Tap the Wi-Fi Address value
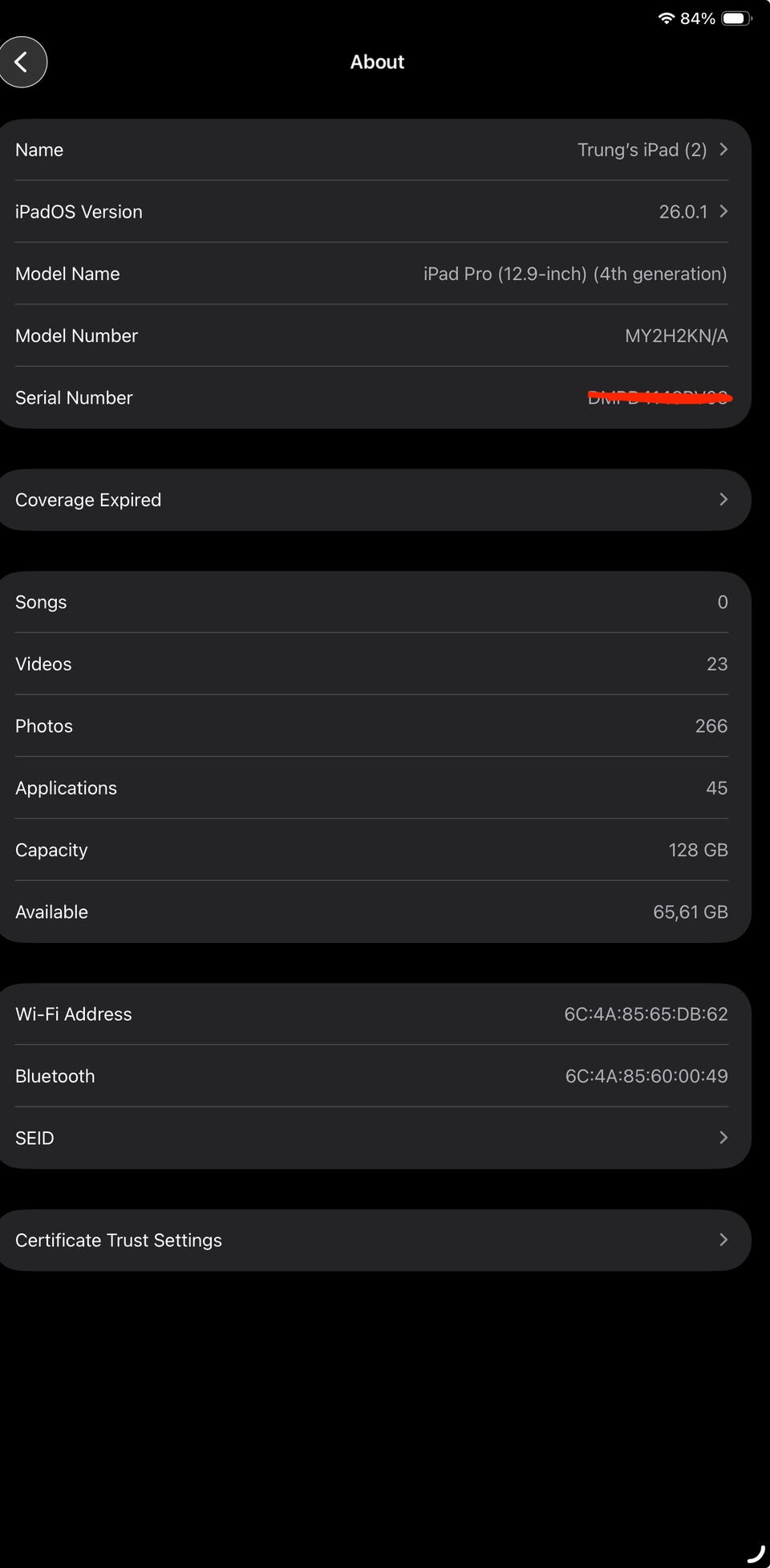Screen dimensions: 770x1568 click(x=646, y=1014)
